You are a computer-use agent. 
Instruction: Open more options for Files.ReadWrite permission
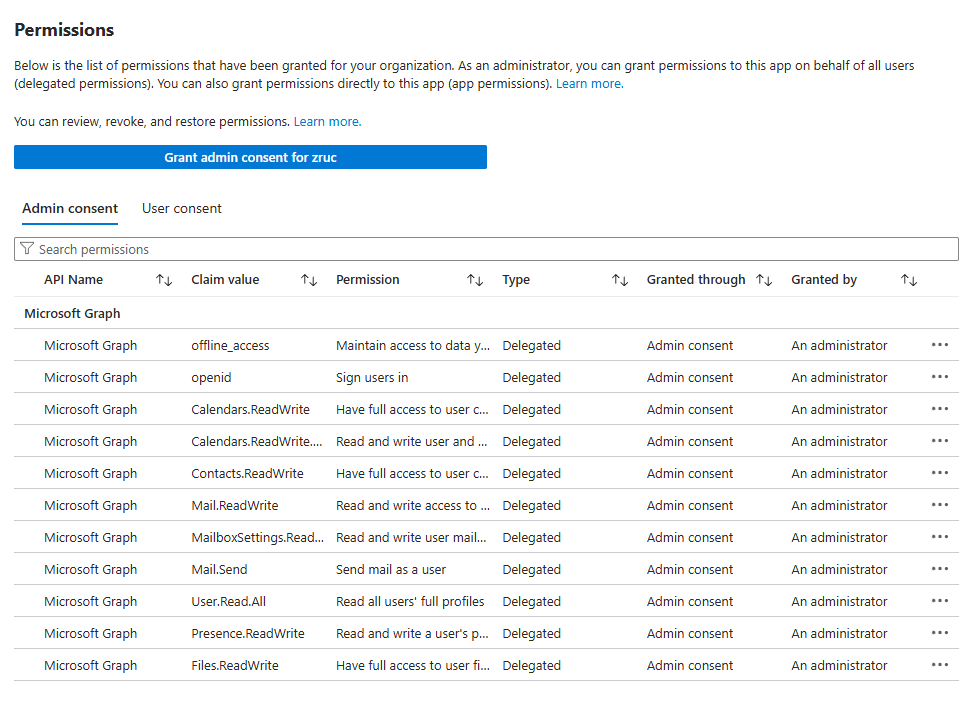point(939,665)
